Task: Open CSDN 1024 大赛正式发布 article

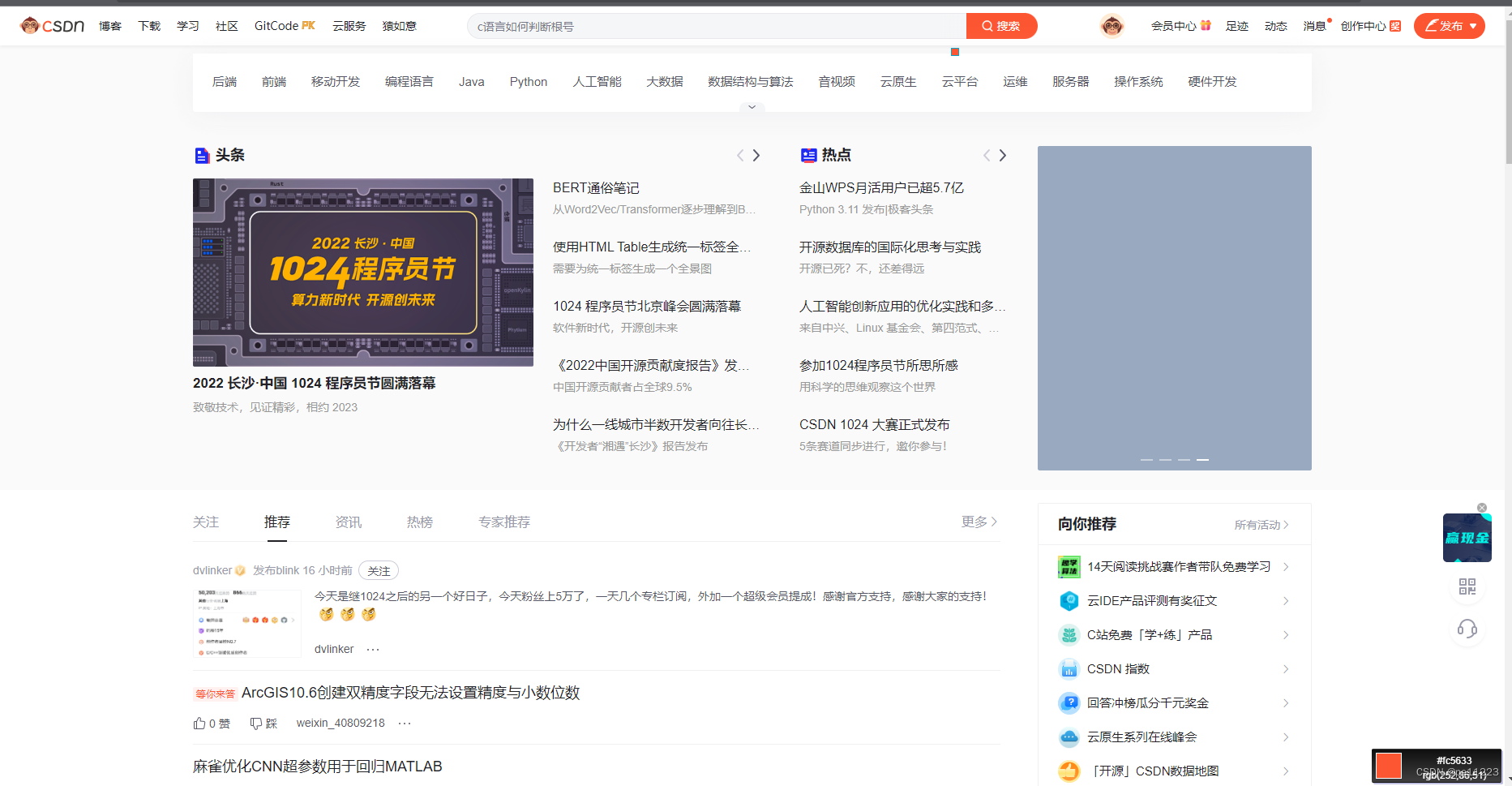Action: (x=875, y=425)
